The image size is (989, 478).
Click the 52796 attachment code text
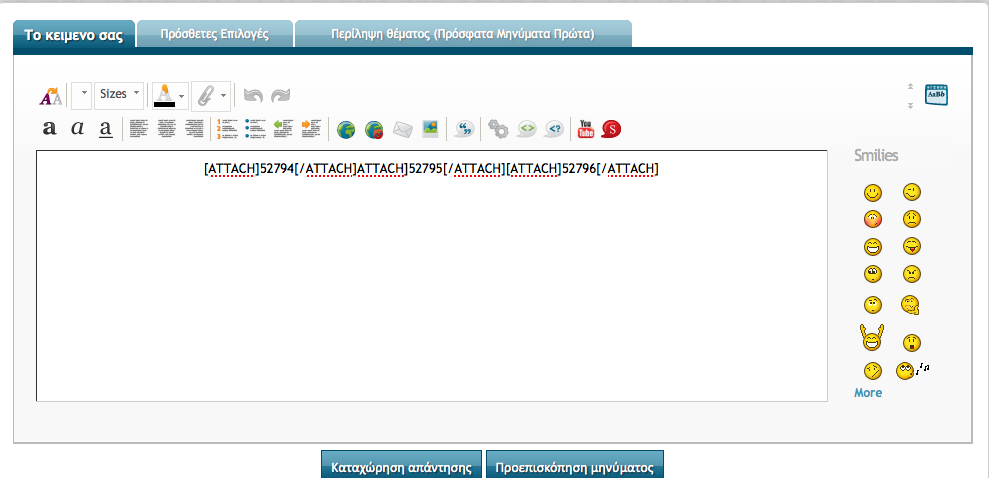[x=579, y=168]
